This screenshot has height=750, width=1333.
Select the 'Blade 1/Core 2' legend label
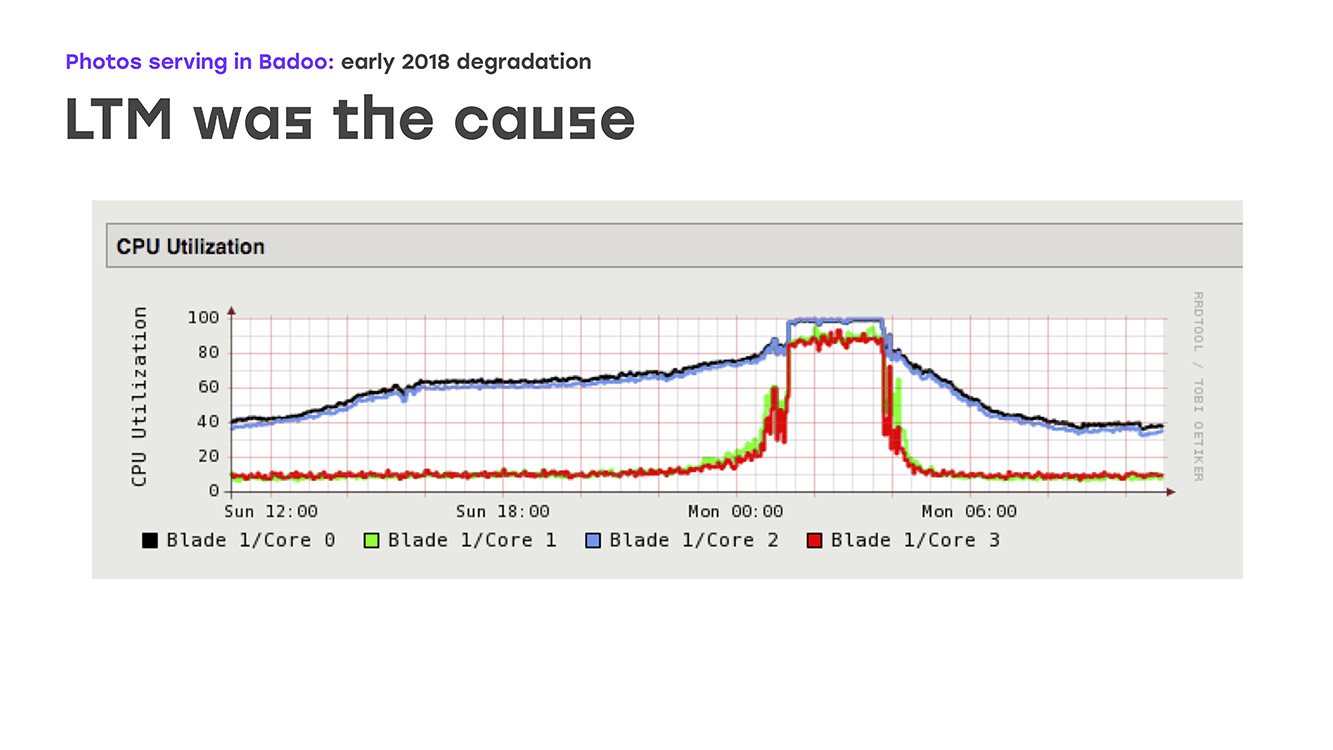point(694,540)
